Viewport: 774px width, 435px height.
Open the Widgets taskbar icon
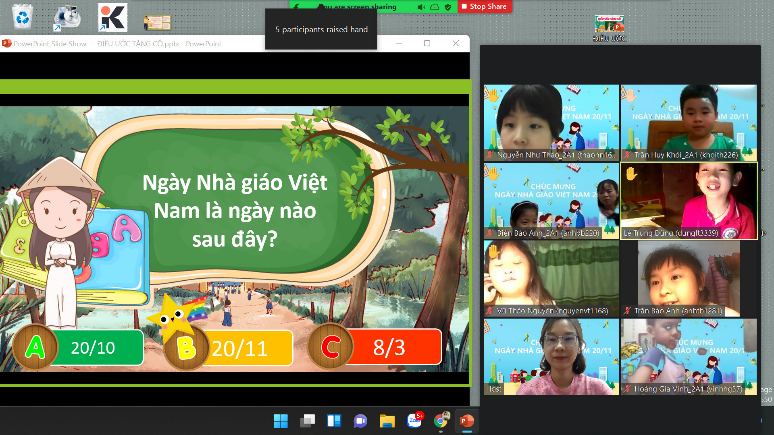[335, 421]
